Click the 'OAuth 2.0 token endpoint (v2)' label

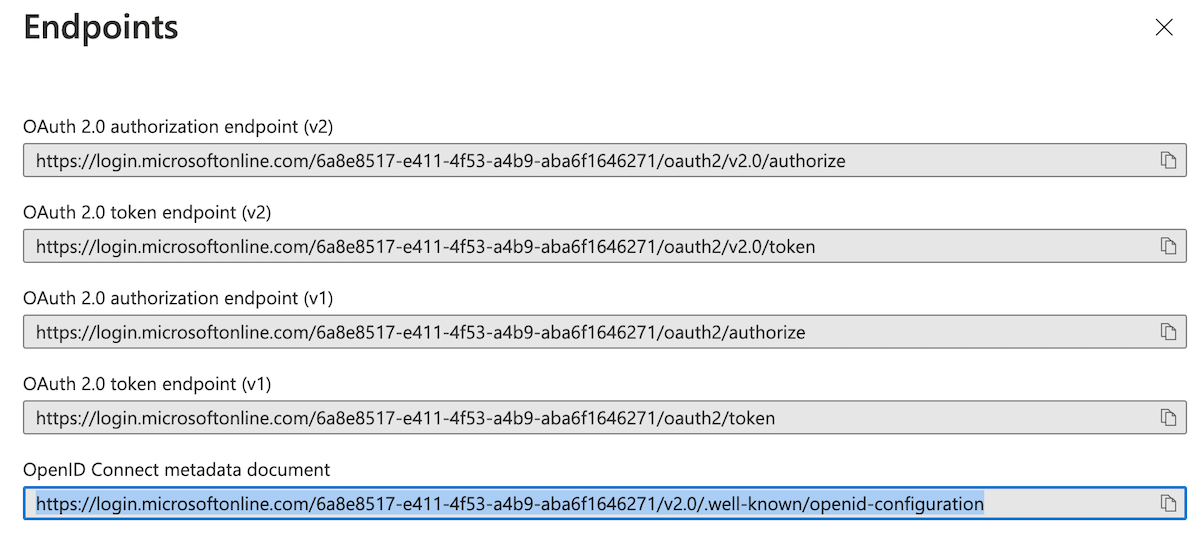click(147, 213)
